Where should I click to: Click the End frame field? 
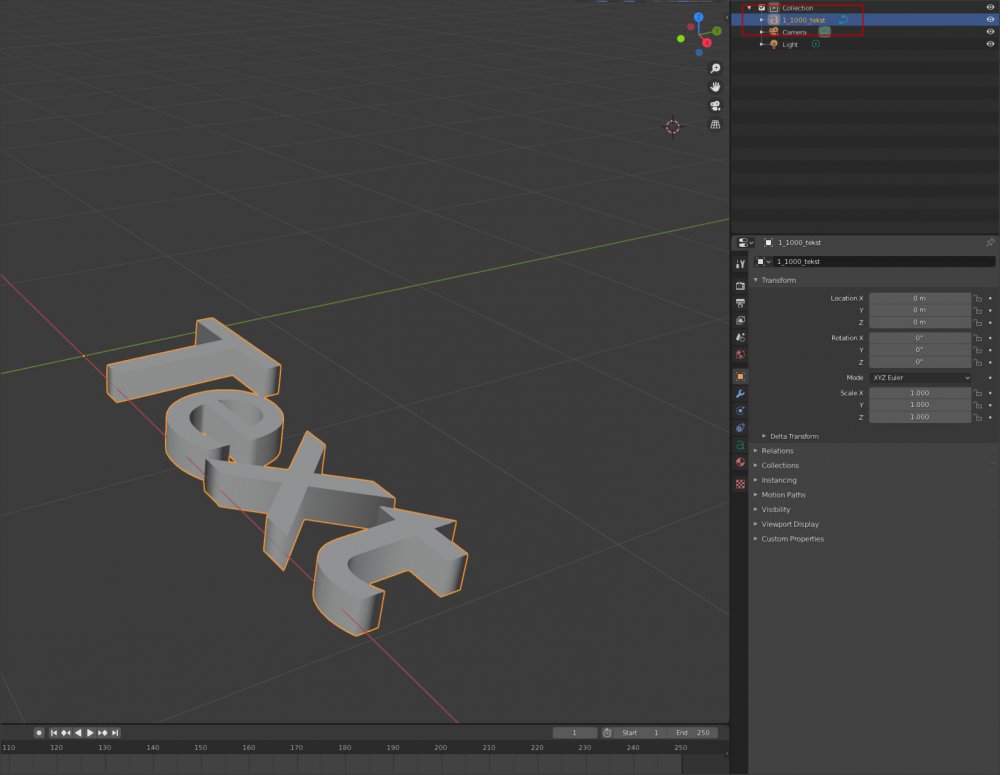pyautogui.click(x=692, y=733)
